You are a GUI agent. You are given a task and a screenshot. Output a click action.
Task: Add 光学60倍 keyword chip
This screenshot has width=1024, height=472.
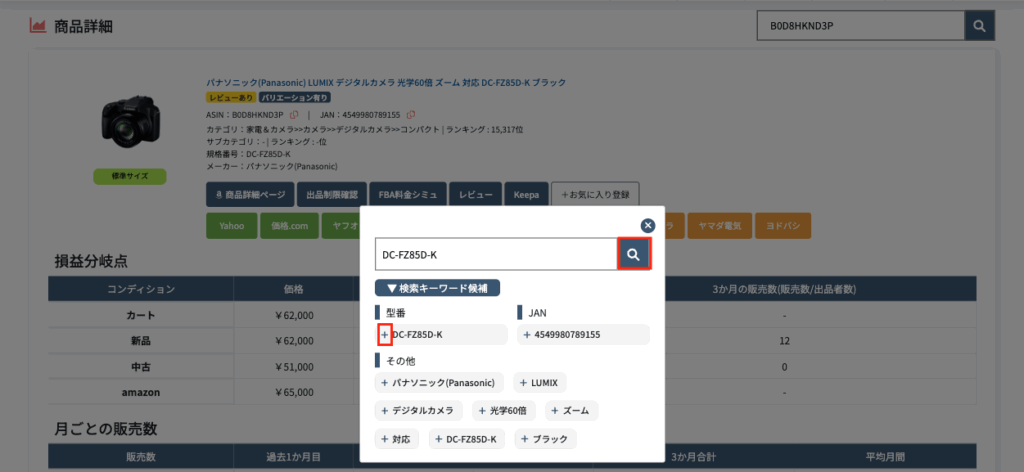pos(504,411)
